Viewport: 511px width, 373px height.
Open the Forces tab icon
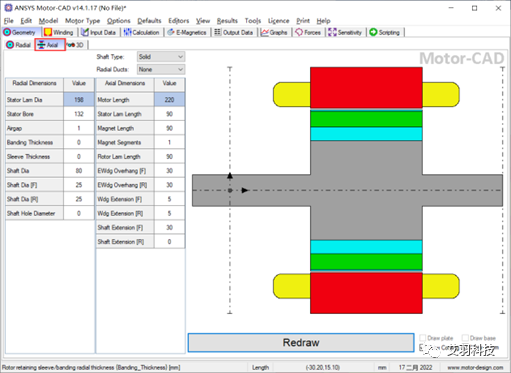(299, 32)
